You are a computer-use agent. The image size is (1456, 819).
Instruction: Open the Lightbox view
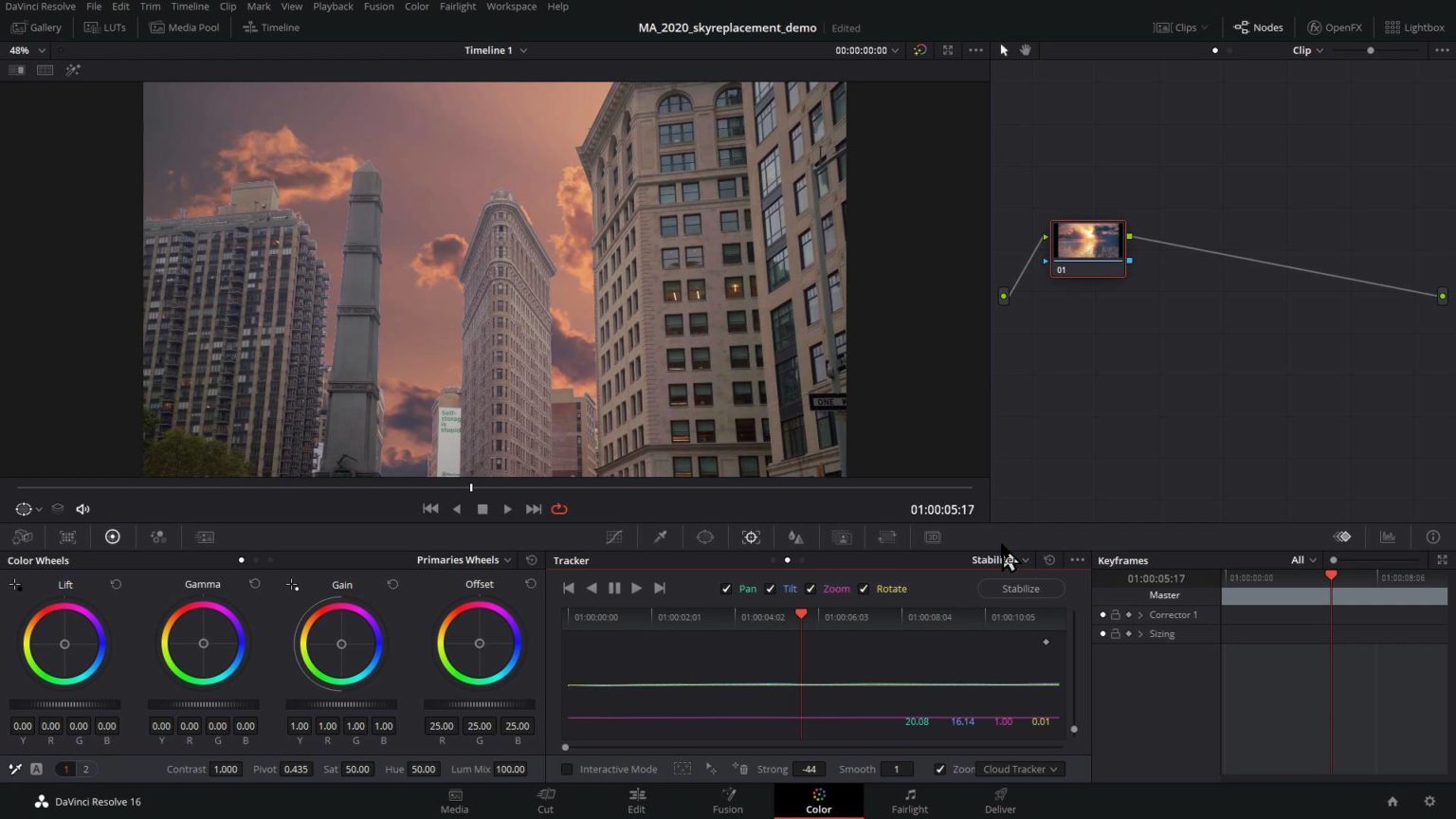click(1414, 27)
